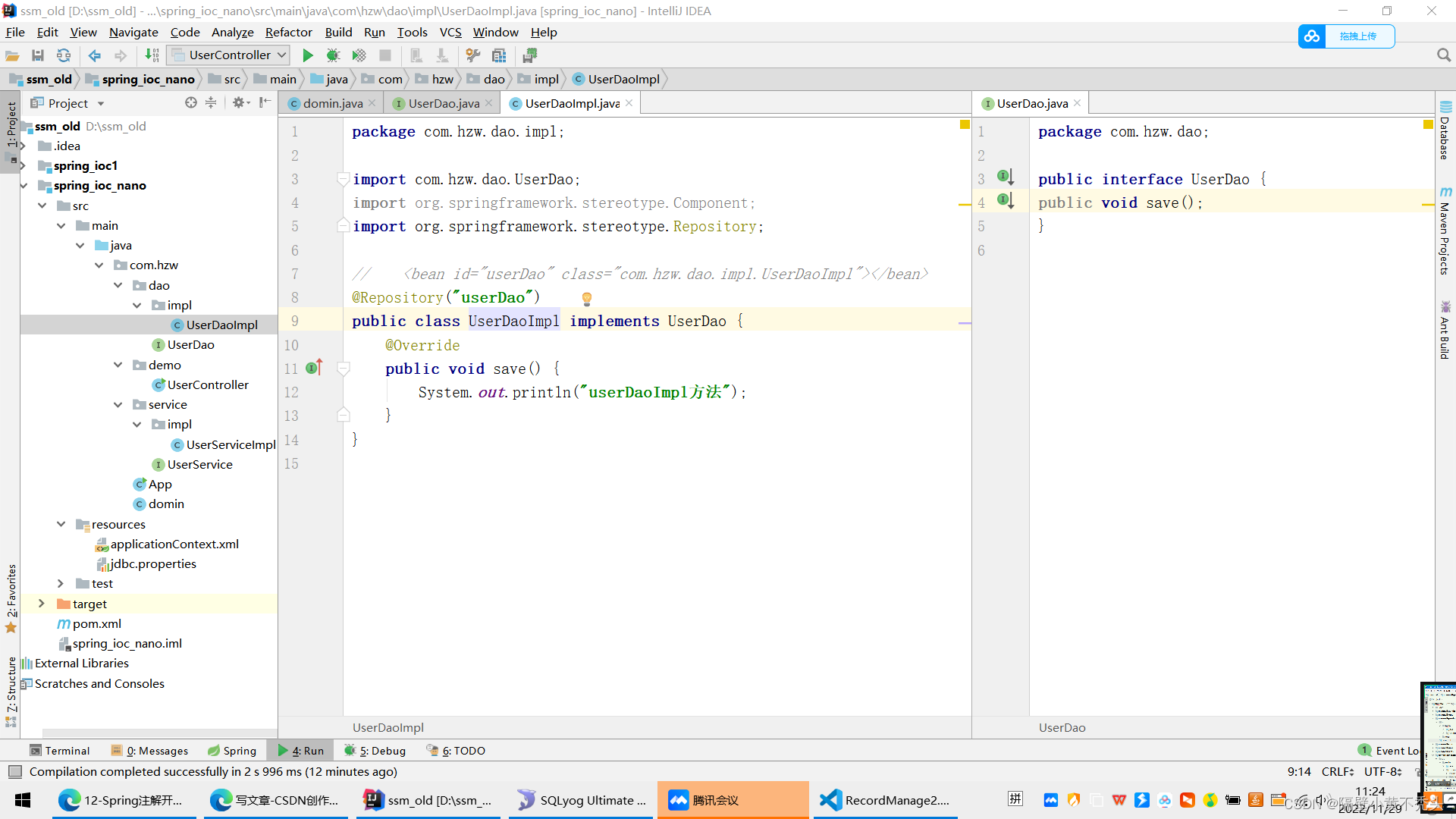Click the intention light bulb near @Repository
This screenshot has width=1456, height=819.
coord(586,298)
